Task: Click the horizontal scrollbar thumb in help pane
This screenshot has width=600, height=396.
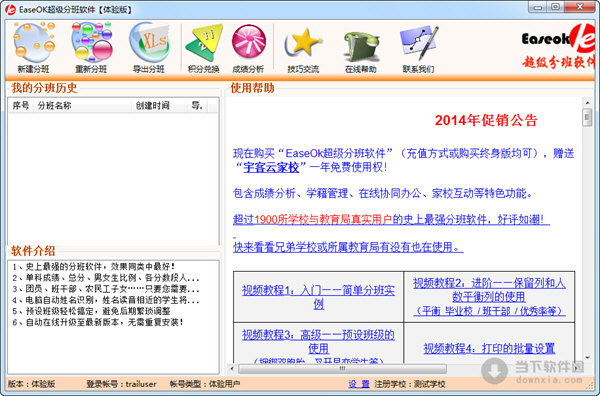Action: pyautogui.click(x=342, y=368)
